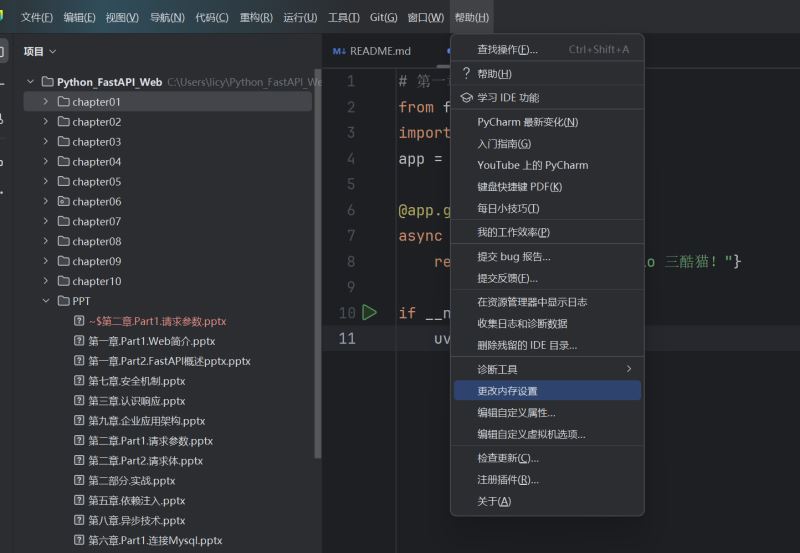Viewport: 800px width, 553px height.
Task: Click the file icon of 第七章.安全机制.pptx
Action: 79,381
